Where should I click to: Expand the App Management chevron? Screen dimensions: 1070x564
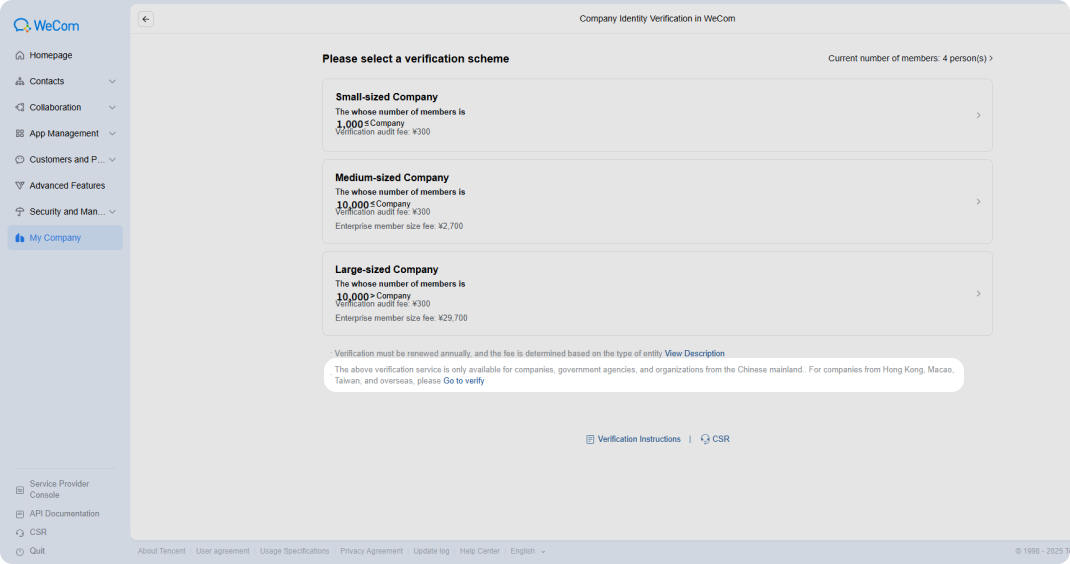click(113, 133)
